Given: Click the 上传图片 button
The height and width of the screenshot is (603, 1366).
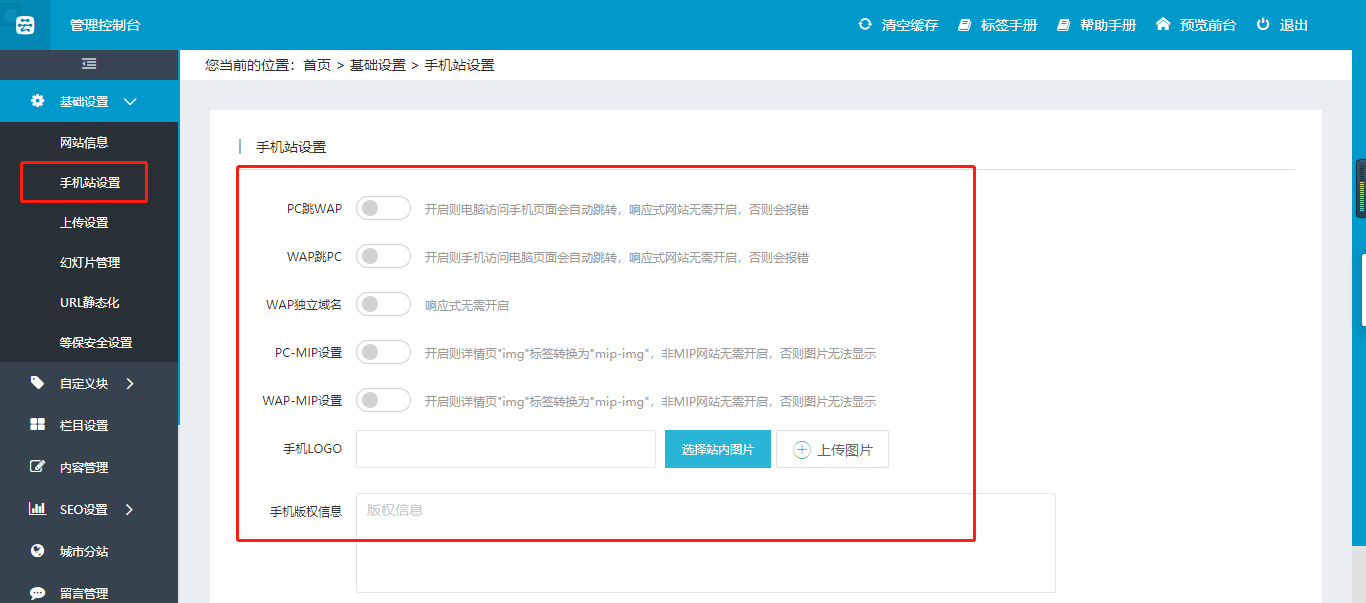Looking at the screenshot, I should (832, 449).
